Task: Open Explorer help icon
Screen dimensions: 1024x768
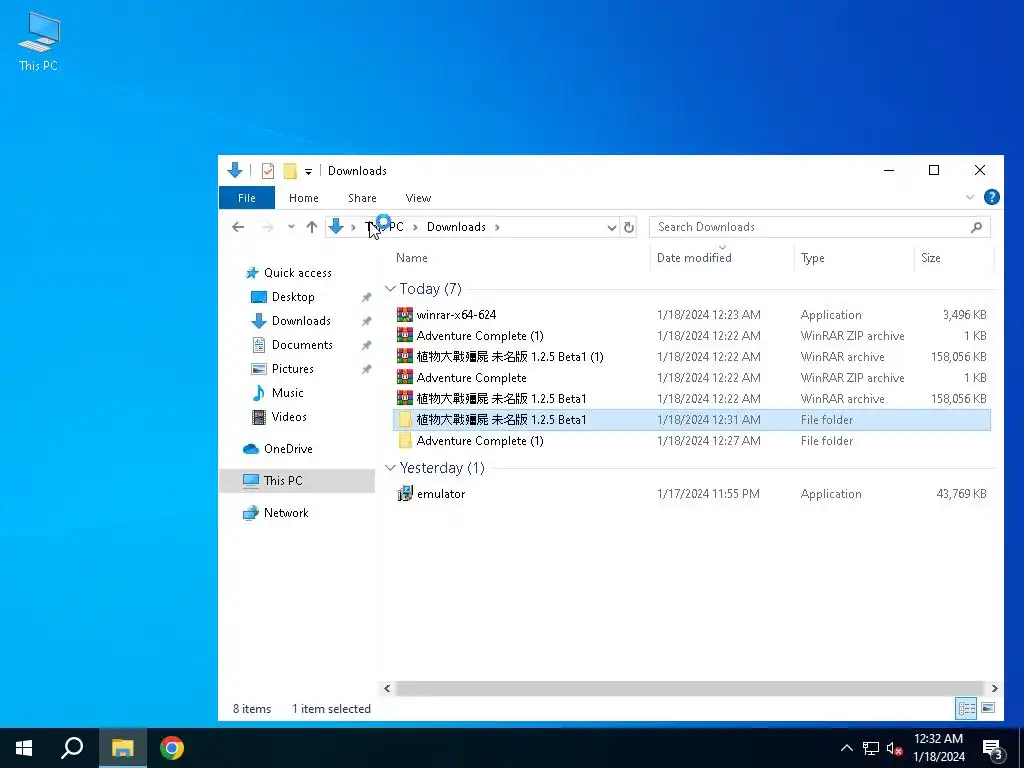Action: pyautogui.click(x=991, y=197)
